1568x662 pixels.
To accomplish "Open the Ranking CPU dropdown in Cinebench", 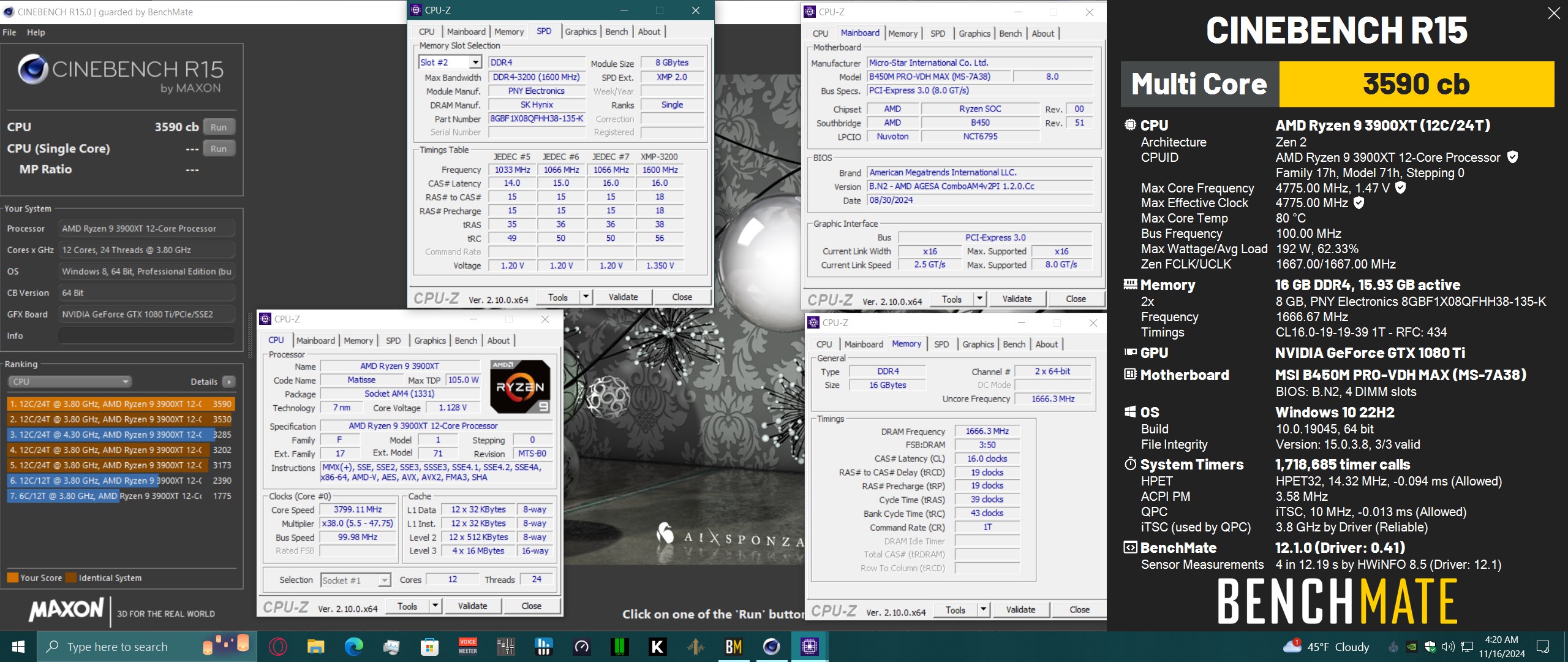I will pos(70,381).
